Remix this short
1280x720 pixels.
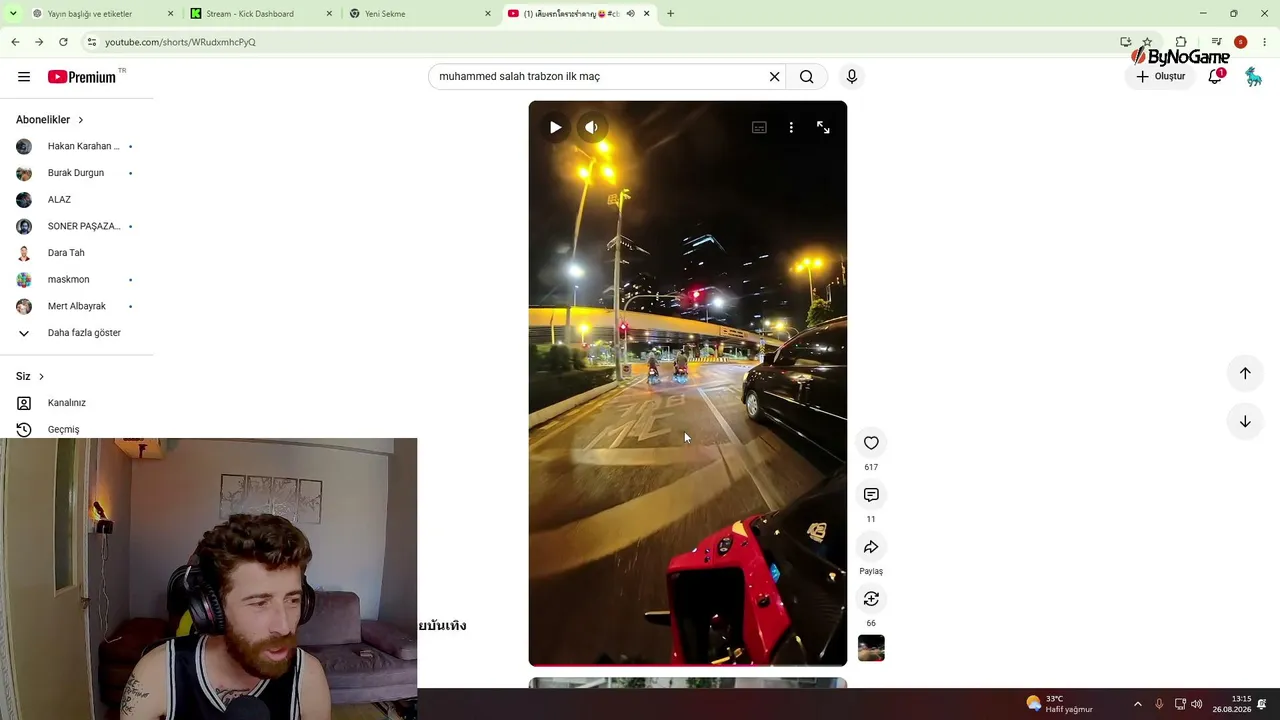click(x=871, y=599)
